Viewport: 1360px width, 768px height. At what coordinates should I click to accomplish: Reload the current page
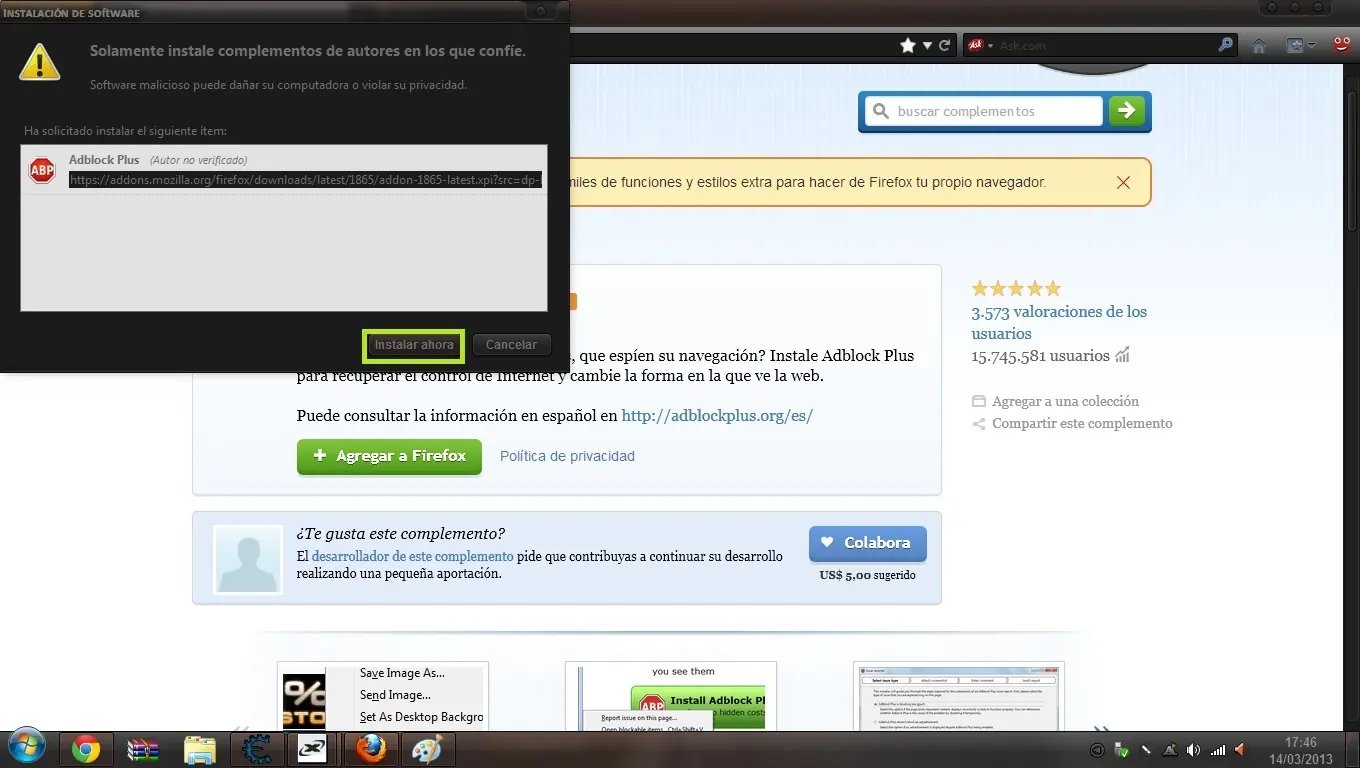click(x=944, y=45)
